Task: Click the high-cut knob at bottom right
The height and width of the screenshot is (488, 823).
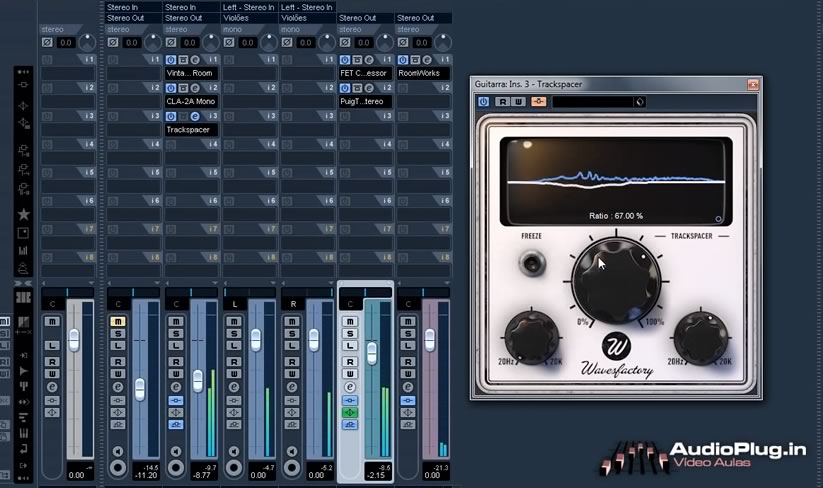Action: [701, 338]
